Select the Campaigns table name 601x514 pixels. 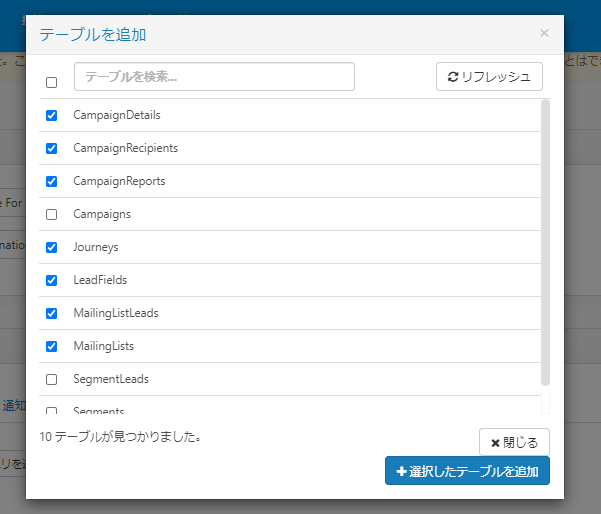click(x=102, y=214)
